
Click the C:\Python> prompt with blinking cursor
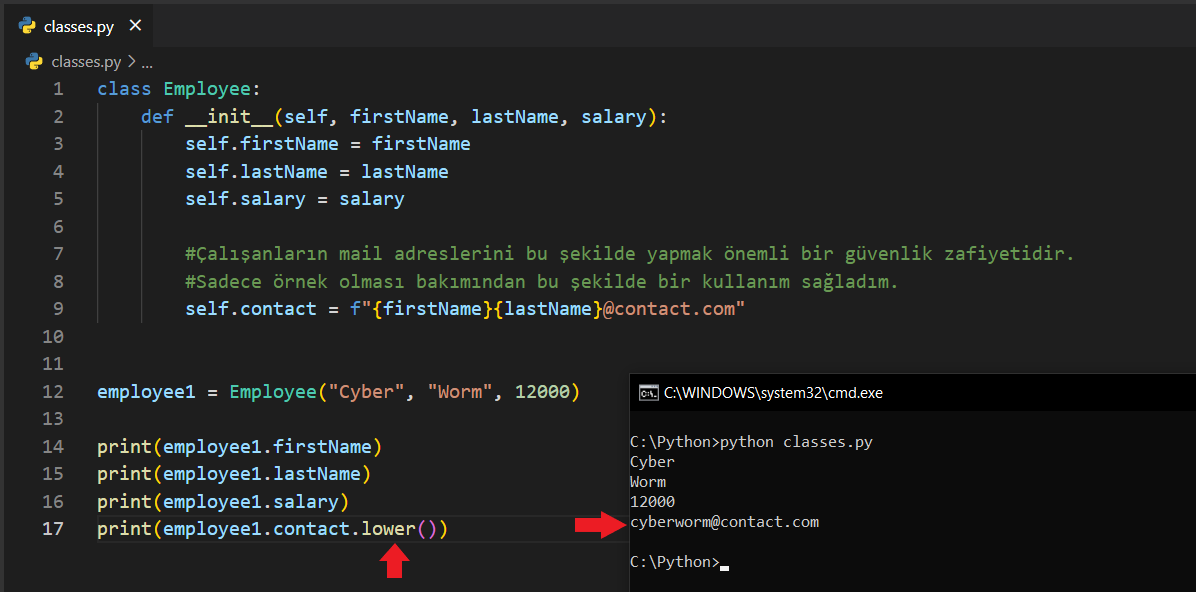click(674, 562)
